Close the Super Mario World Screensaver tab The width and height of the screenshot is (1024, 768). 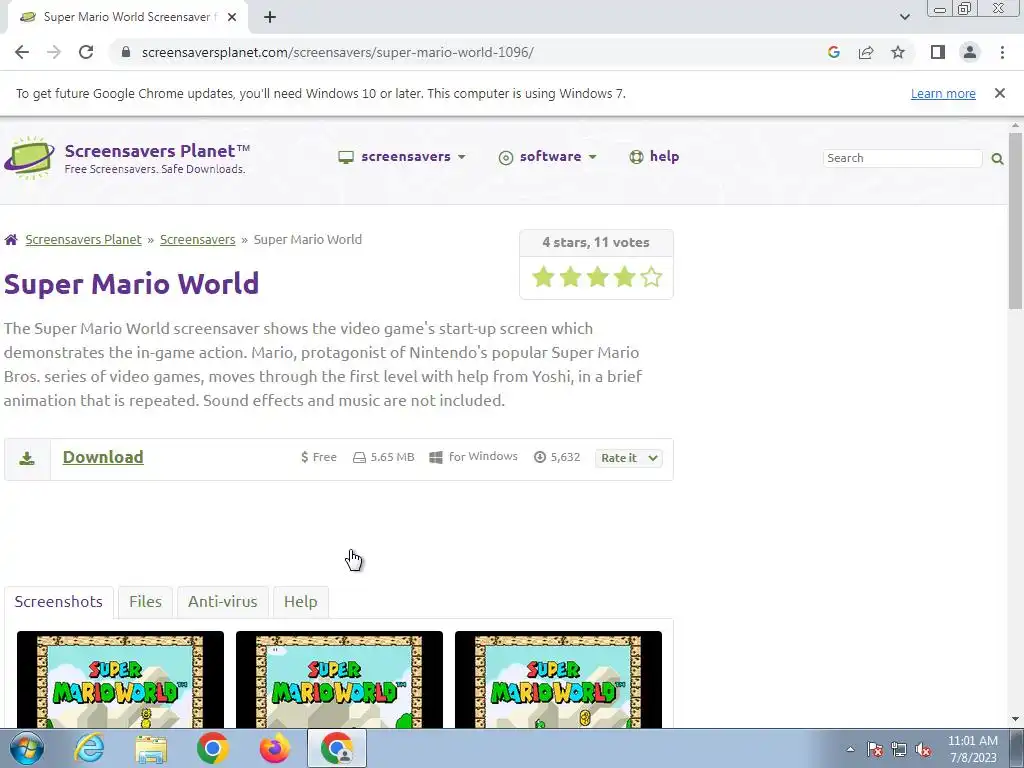[232, 17]
